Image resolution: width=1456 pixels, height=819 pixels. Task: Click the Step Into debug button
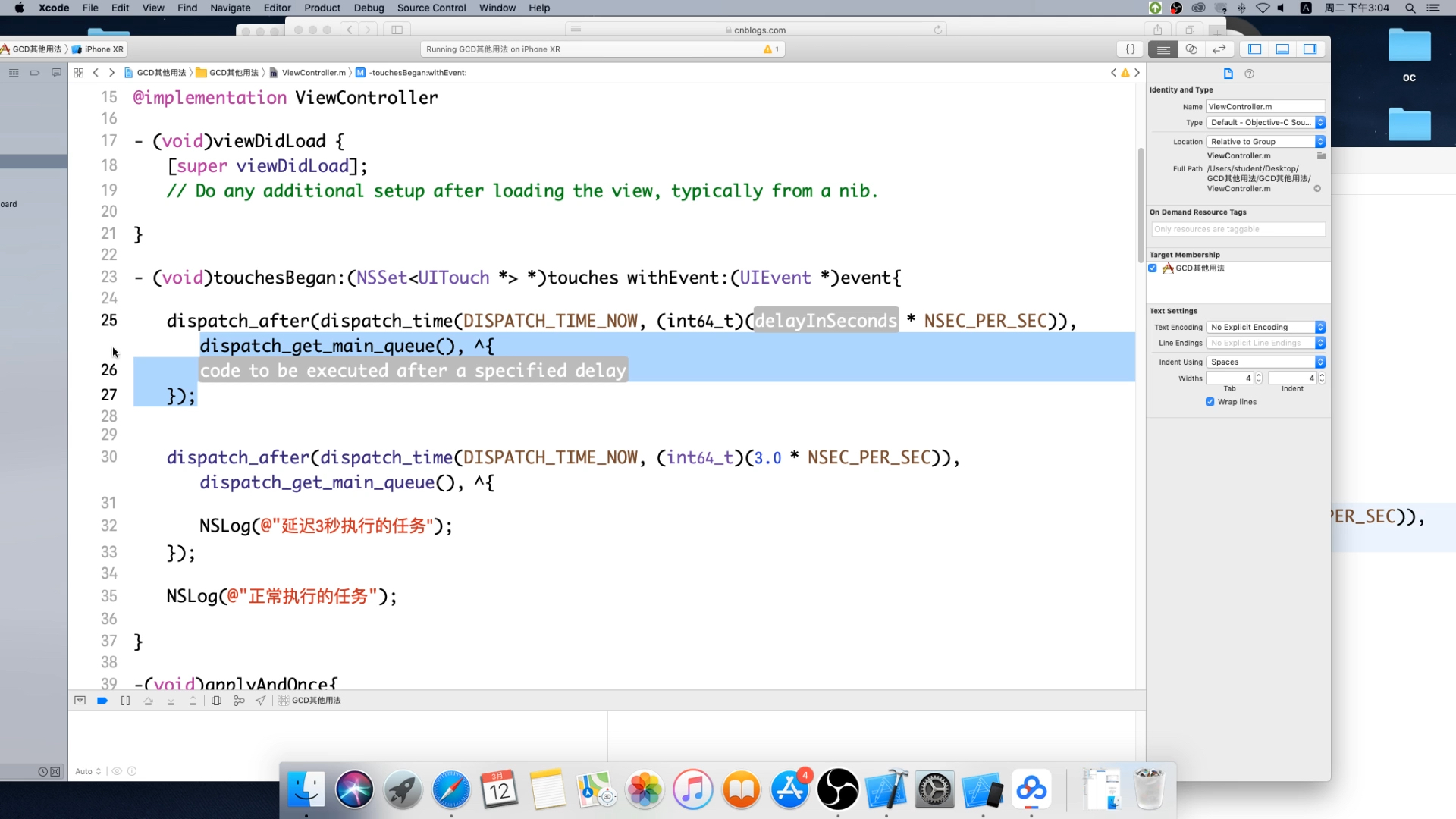171,701
